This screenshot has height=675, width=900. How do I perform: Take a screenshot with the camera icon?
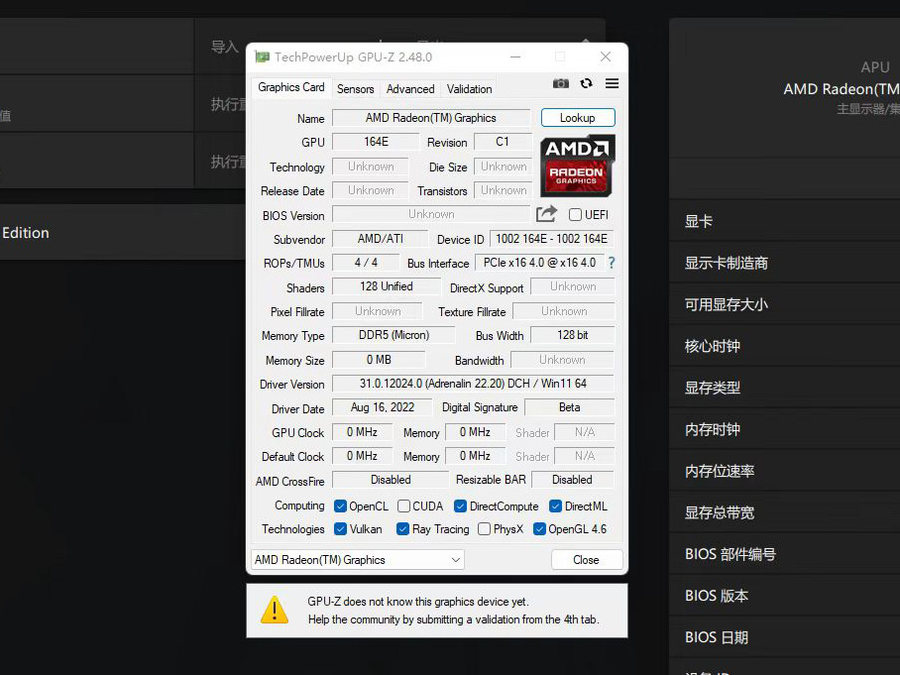[561, 84]
